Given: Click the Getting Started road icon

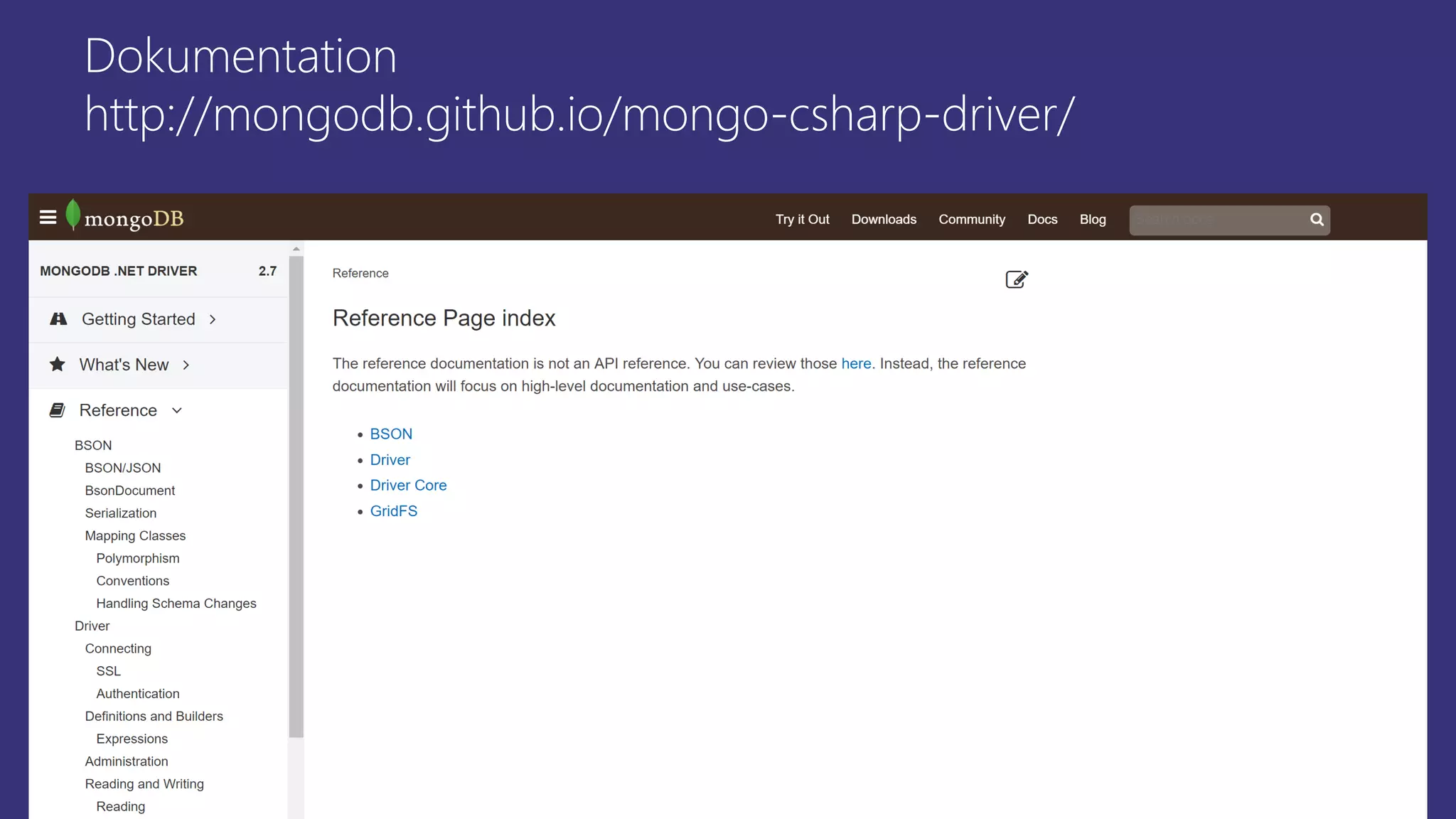Looking at the screenshot, I should point(58,319).
